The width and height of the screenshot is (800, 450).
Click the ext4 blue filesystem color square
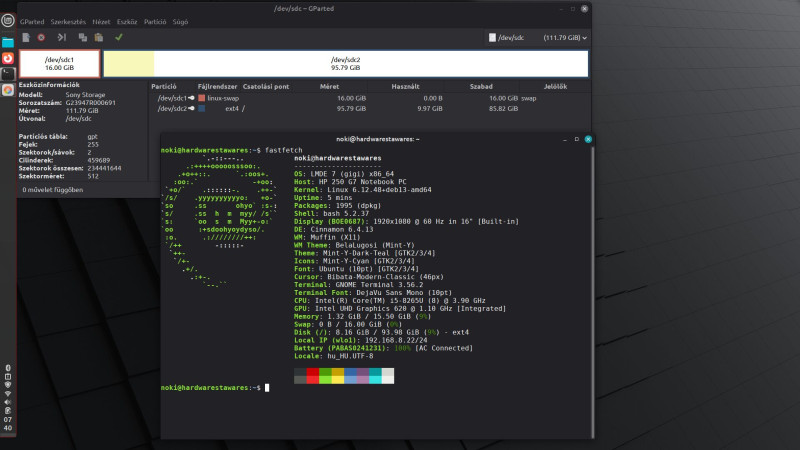[202, 109]
